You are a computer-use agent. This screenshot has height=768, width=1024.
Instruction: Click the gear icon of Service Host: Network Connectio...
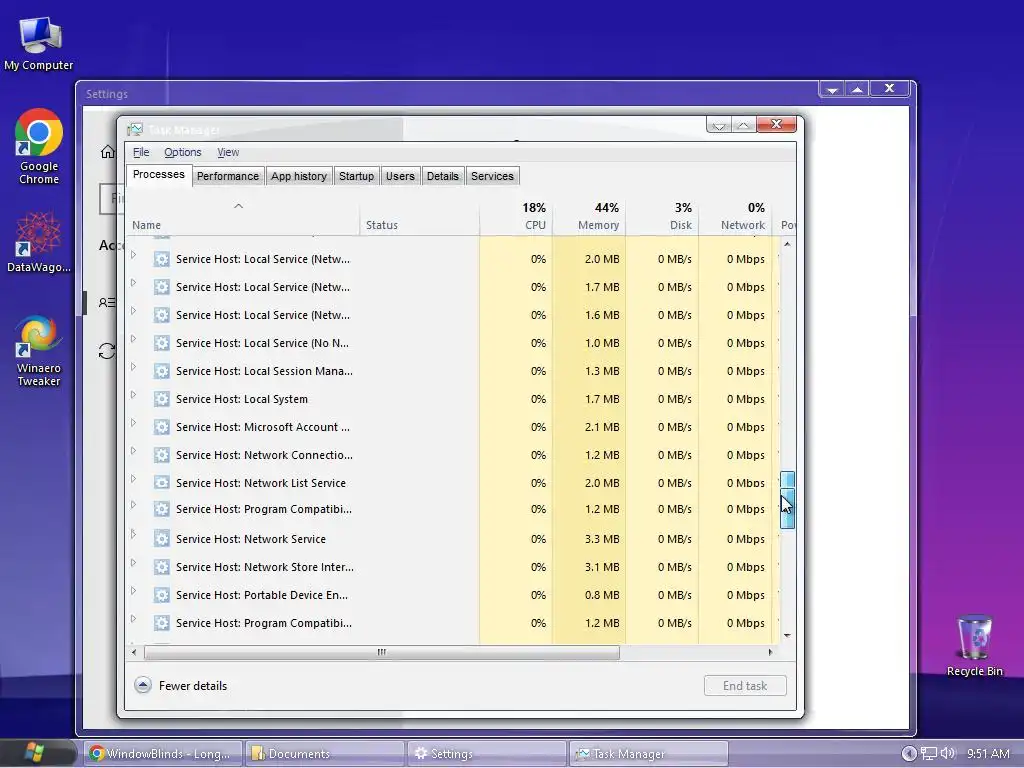coord(161,455)
